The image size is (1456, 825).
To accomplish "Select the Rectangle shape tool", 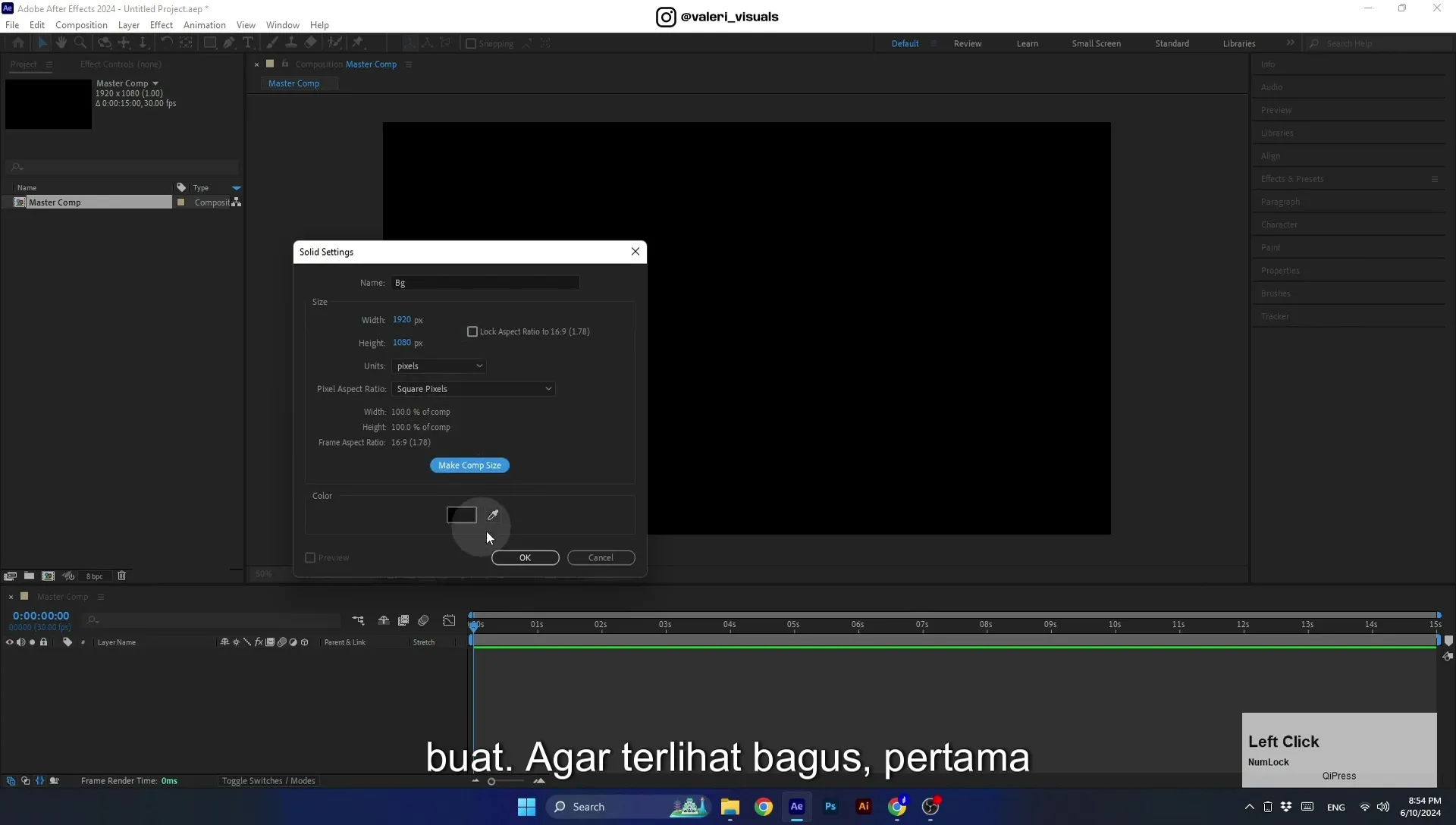I will click(210, 43).
